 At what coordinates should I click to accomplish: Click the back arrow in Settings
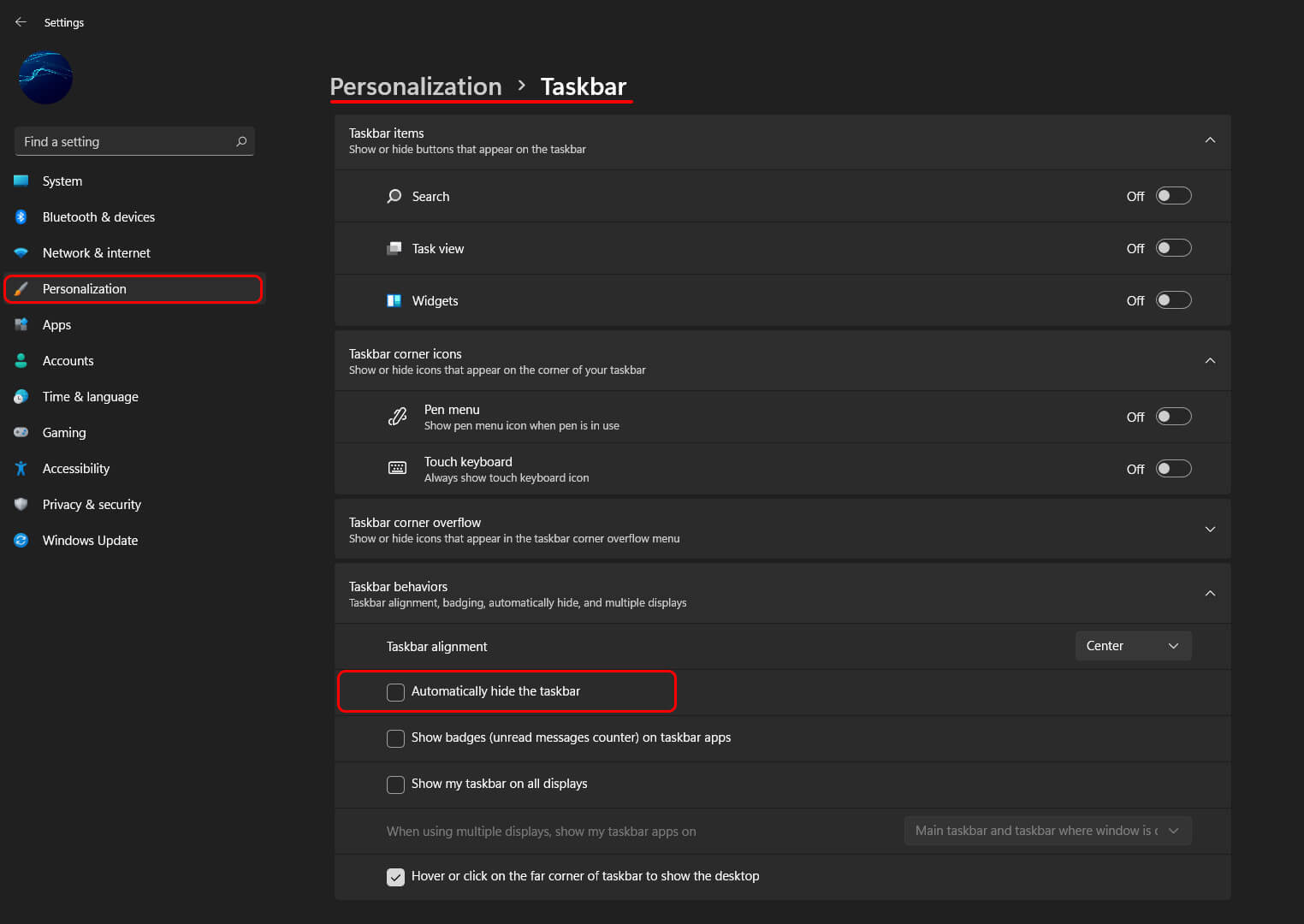tap(21, 22)
